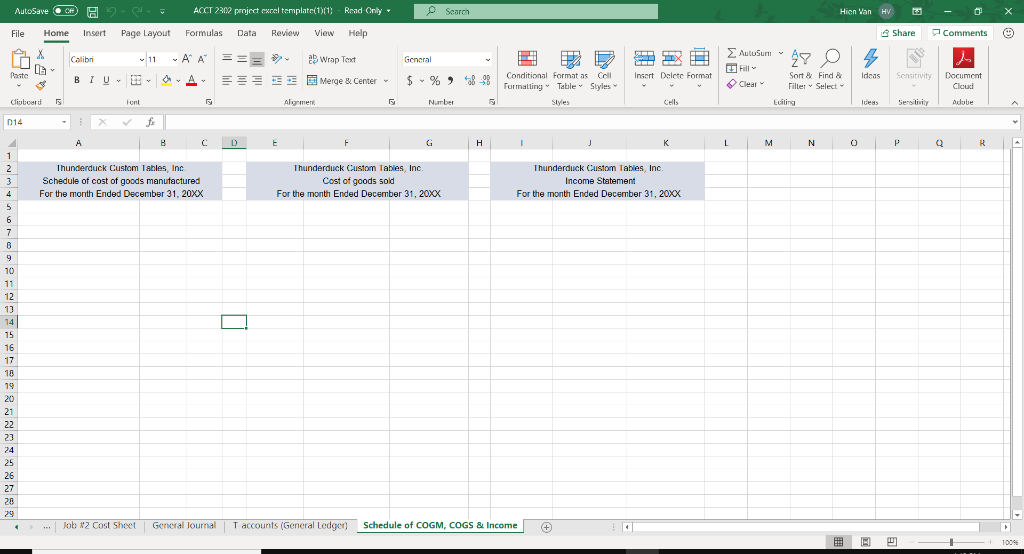Click the formula bar input
Viewport: 1024px width, 554px height.
(x=587, y=122)
